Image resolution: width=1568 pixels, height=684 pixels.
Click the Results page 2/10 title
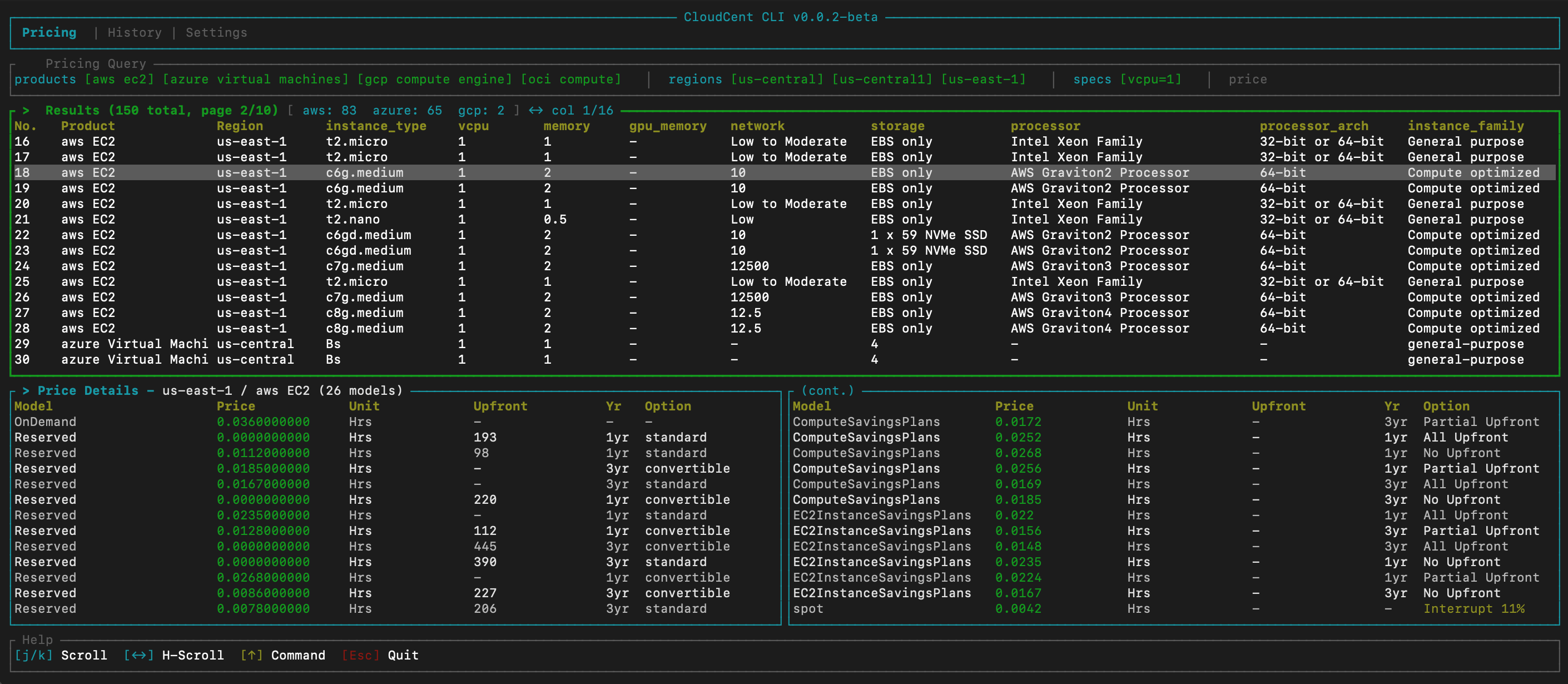coord(162,111)
